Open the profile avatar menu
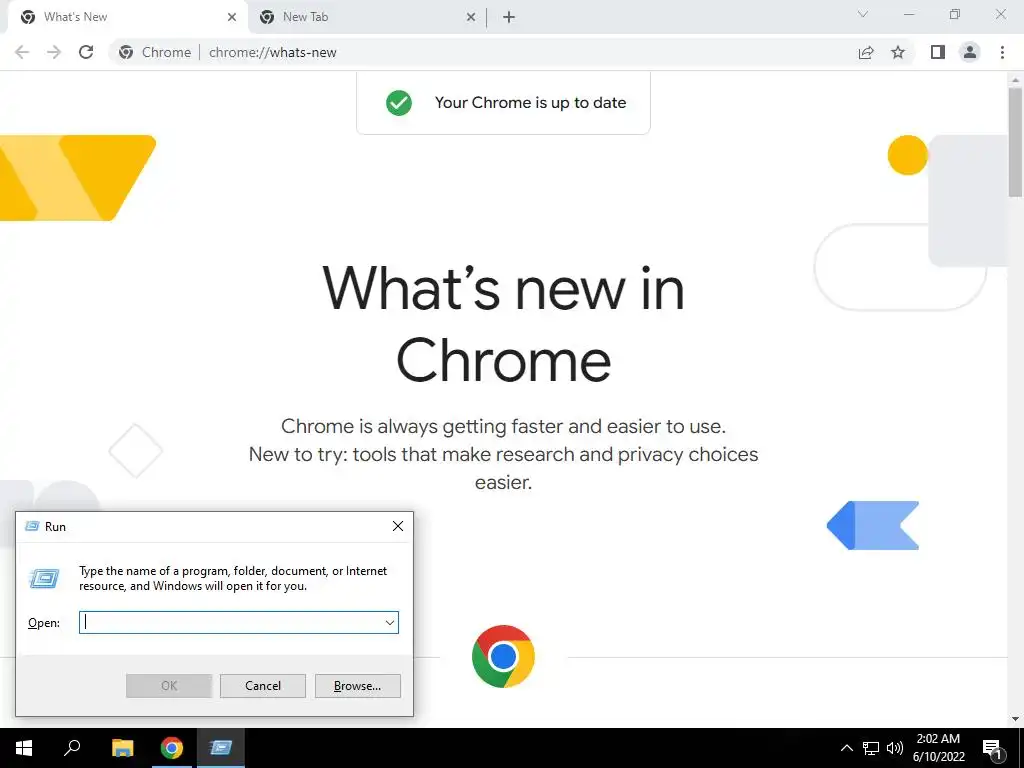Screen dimensions: 1024x768 pyautogui.click(x=970, y=52)
